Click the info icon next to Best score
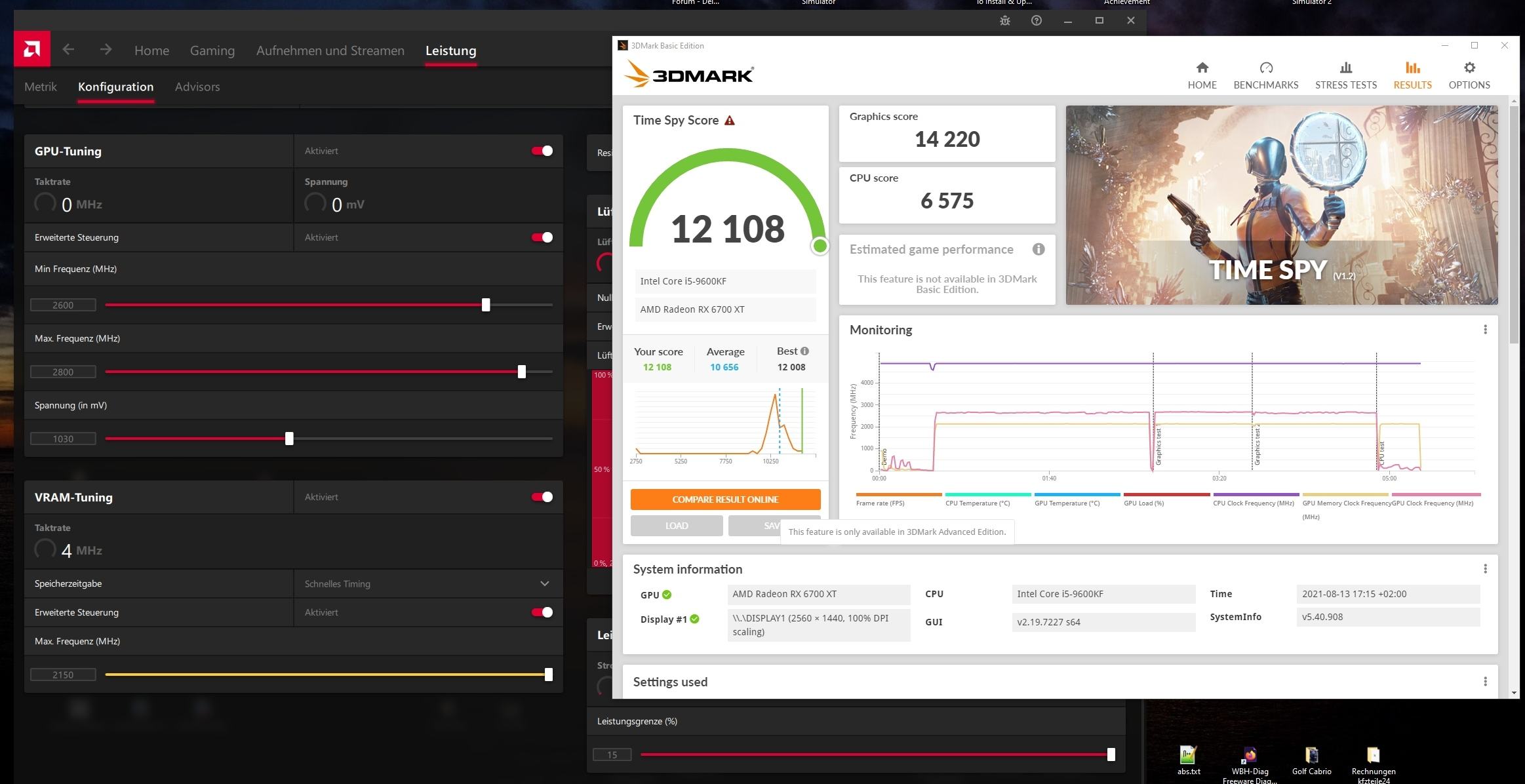Image resolution: width=1525 pixels, height=784 pixels. pos(804,351)
